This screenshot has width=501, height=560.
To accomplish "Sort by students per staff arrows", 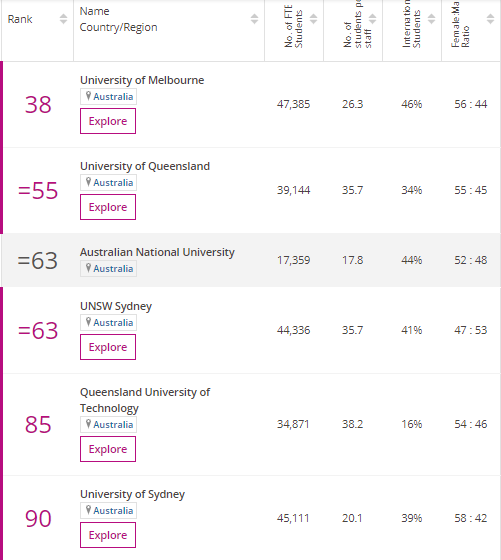I will 372,19.
